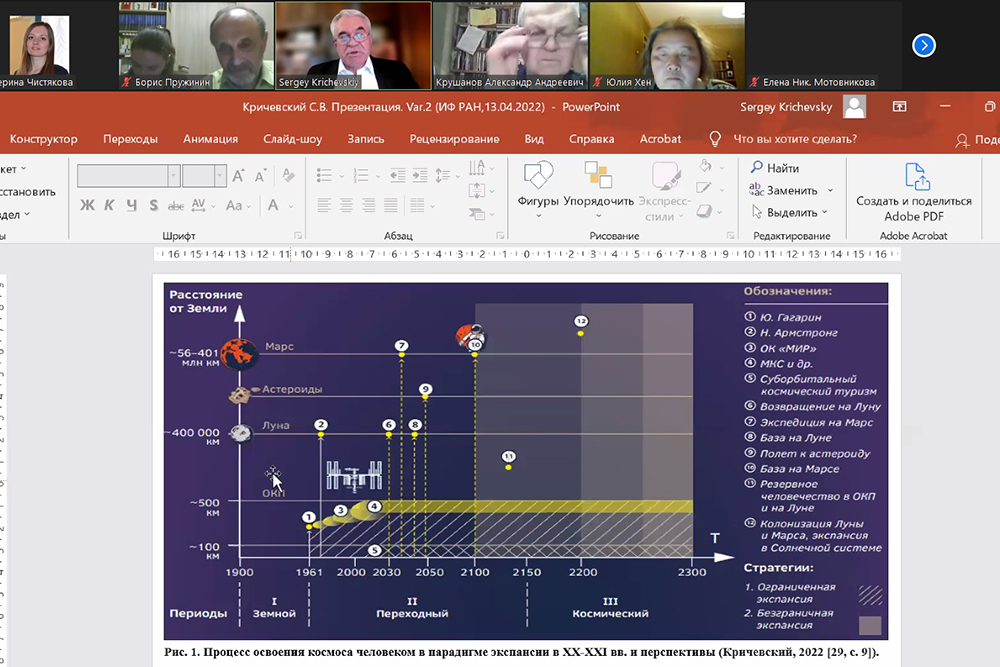Open the Фигуры shapes gallery
The width and height of the screenshot is (1000, 667).
[x=538, y=185]
